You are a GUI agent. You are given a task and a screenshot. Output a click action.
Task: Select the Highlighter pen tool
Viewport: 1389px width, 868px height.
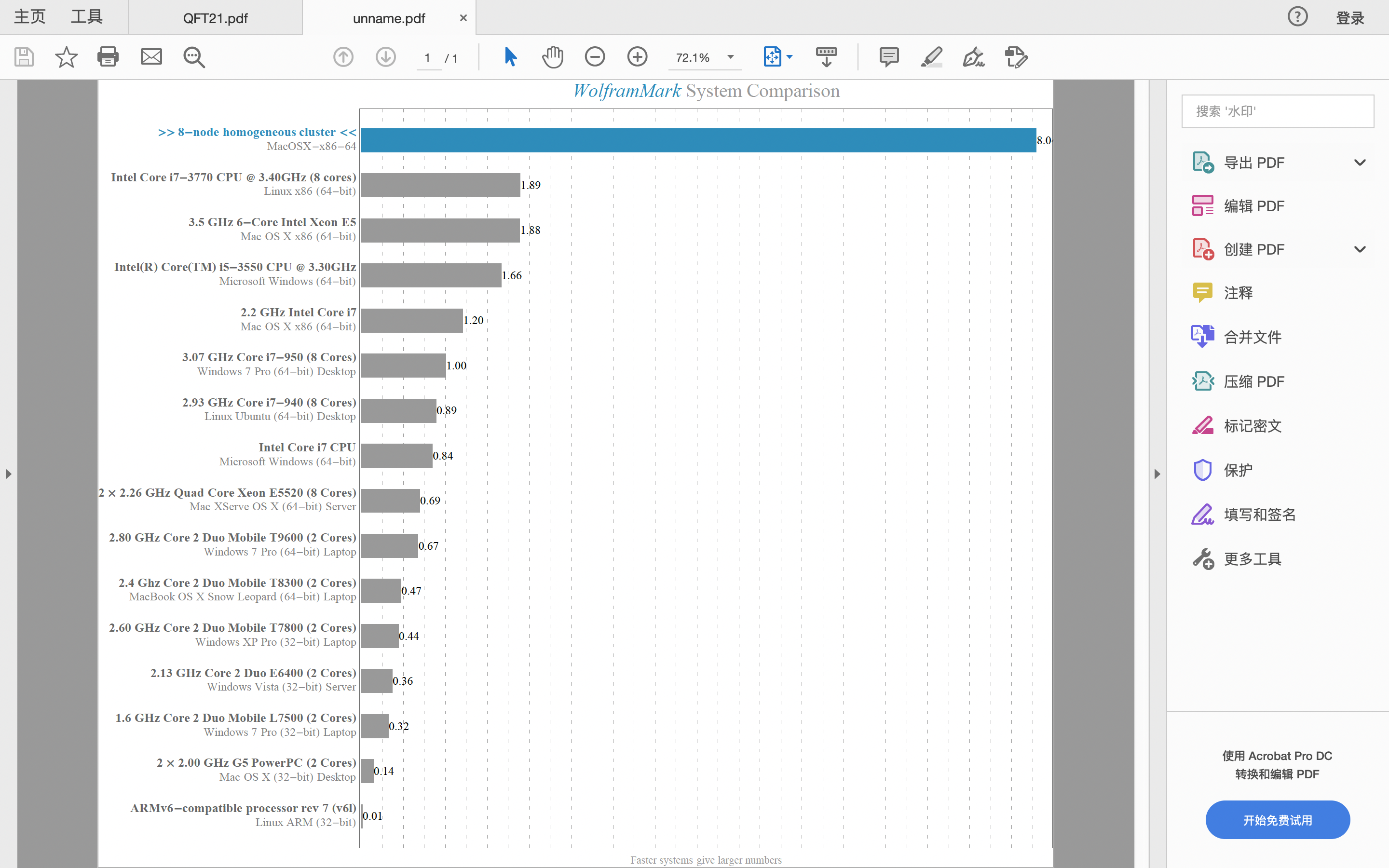(932, 57)
